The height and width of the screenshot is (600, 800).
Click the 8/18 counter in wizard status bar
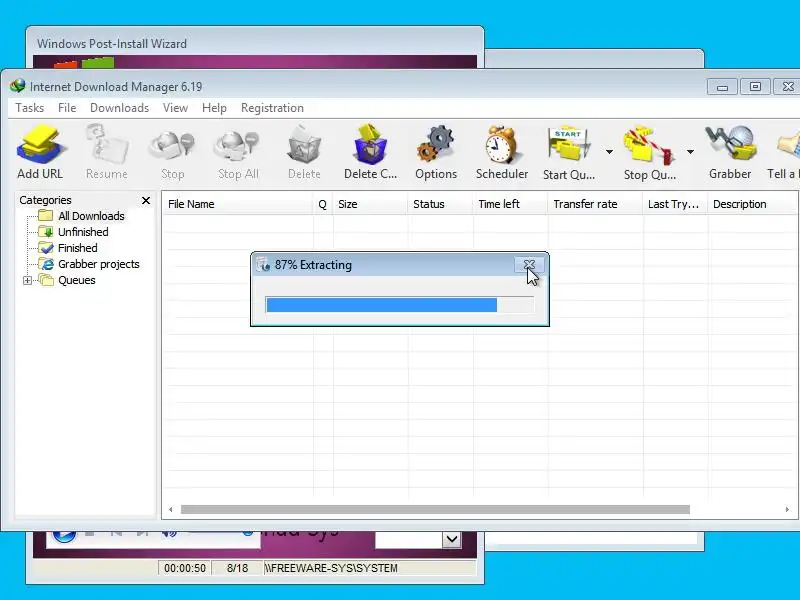coord(237,568)
